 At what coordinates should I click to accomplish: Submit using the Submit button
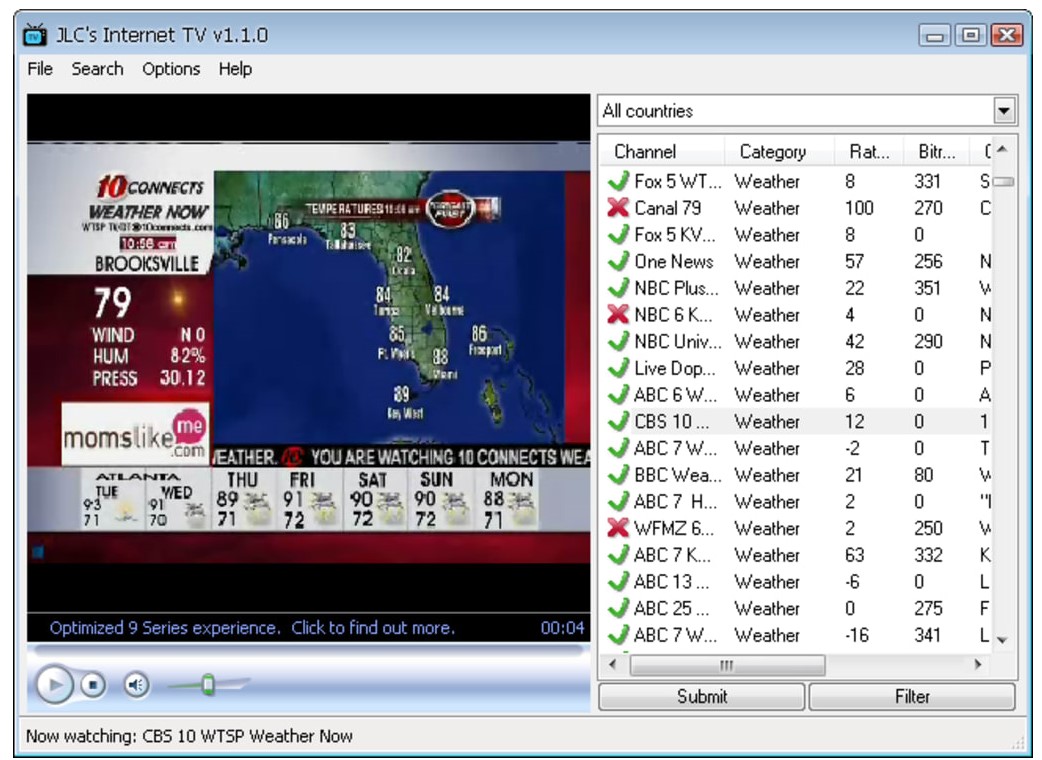(x=702, y=696)
